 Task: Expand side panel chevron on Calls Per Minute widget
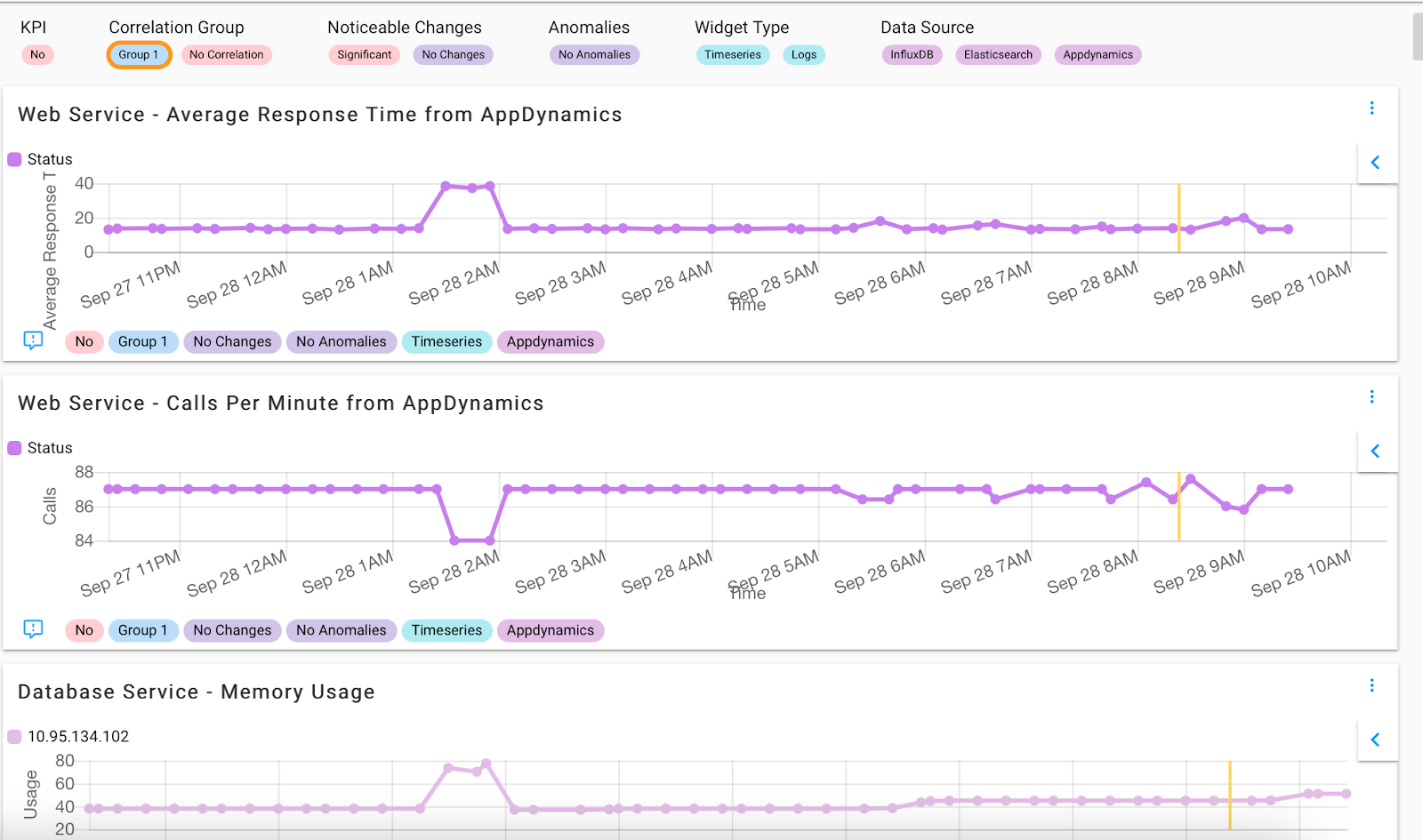pyautogui.click(x=1376, y=451)
